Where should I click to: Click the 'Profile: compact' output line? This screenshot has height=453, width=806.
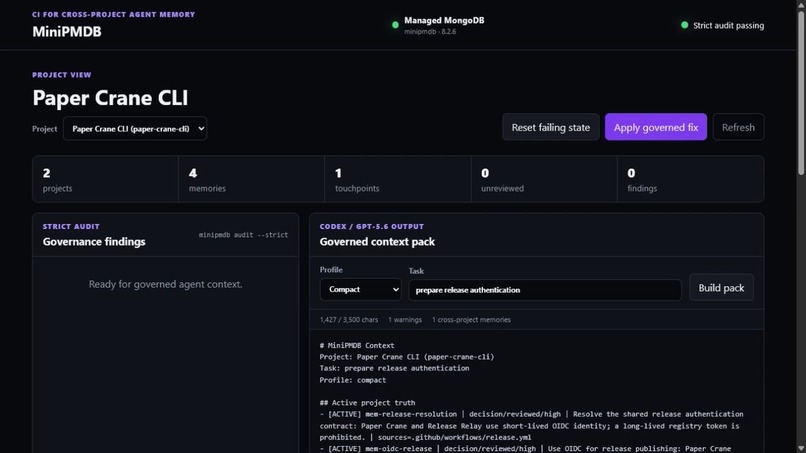pyautogui.click(x=353, y=380)
